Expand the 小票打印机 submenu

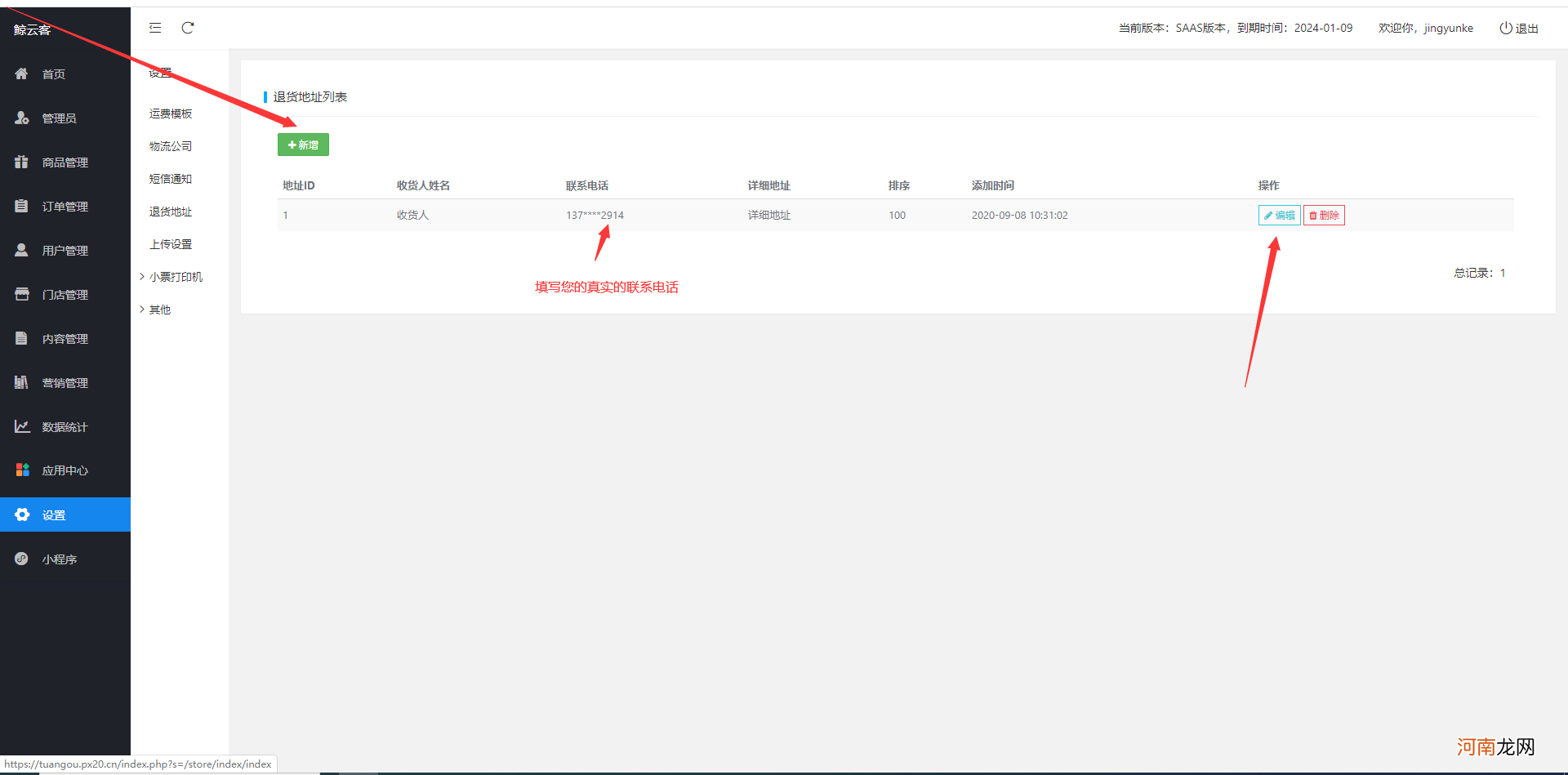pos(171,277)
